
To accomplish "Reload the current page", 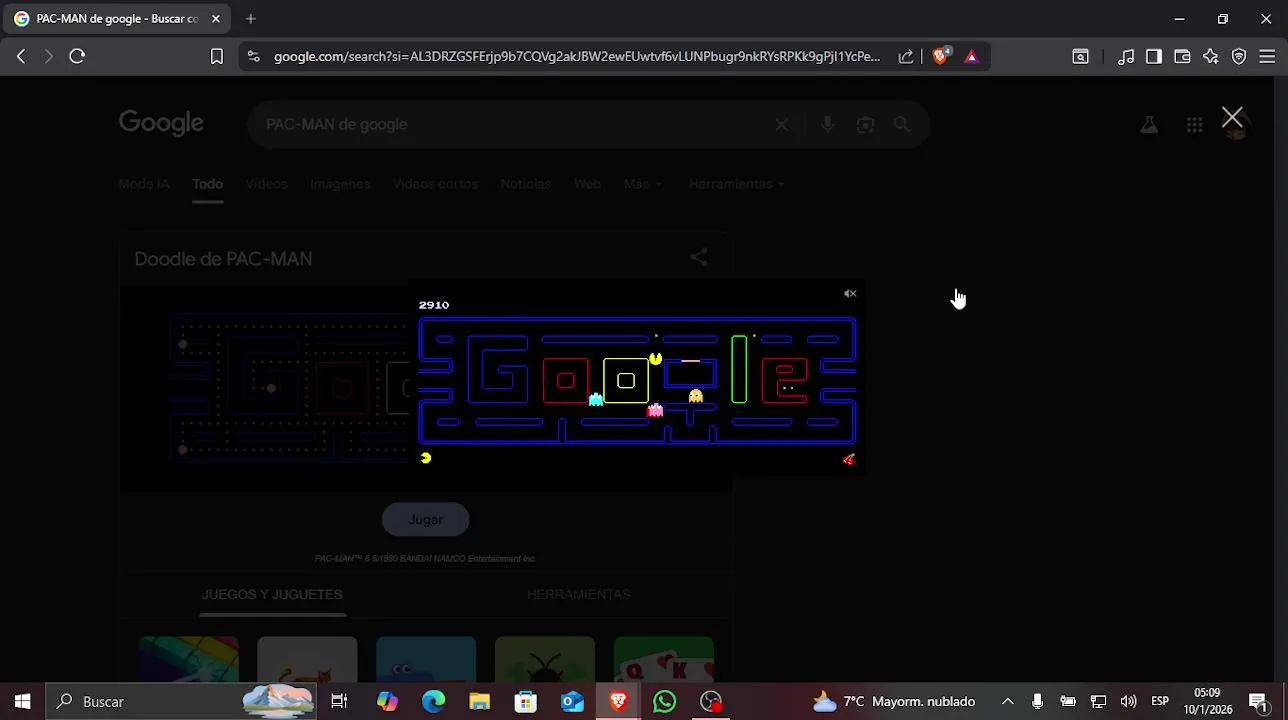I will pyautogui.click(x=77, y=57).
